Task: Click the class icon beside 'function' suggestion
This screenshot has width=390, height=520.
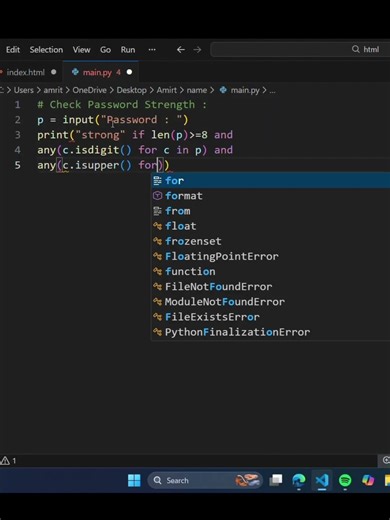Action: tap(157, 272)
